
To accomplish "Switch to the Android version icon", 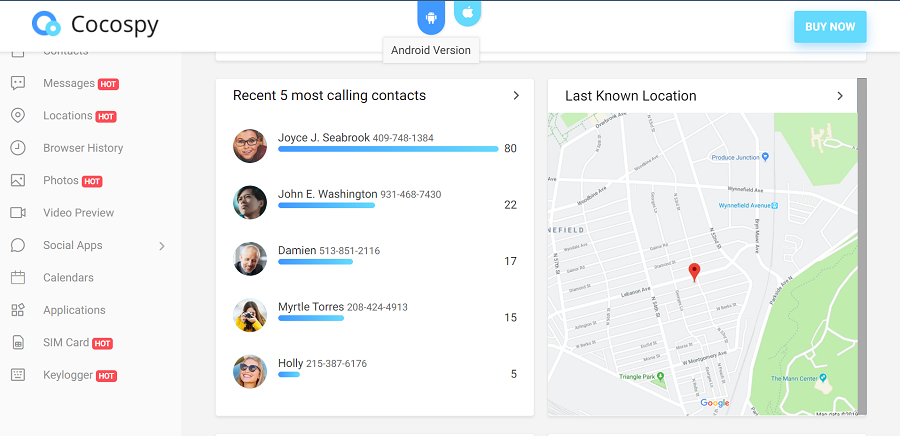I will [431, 17].
